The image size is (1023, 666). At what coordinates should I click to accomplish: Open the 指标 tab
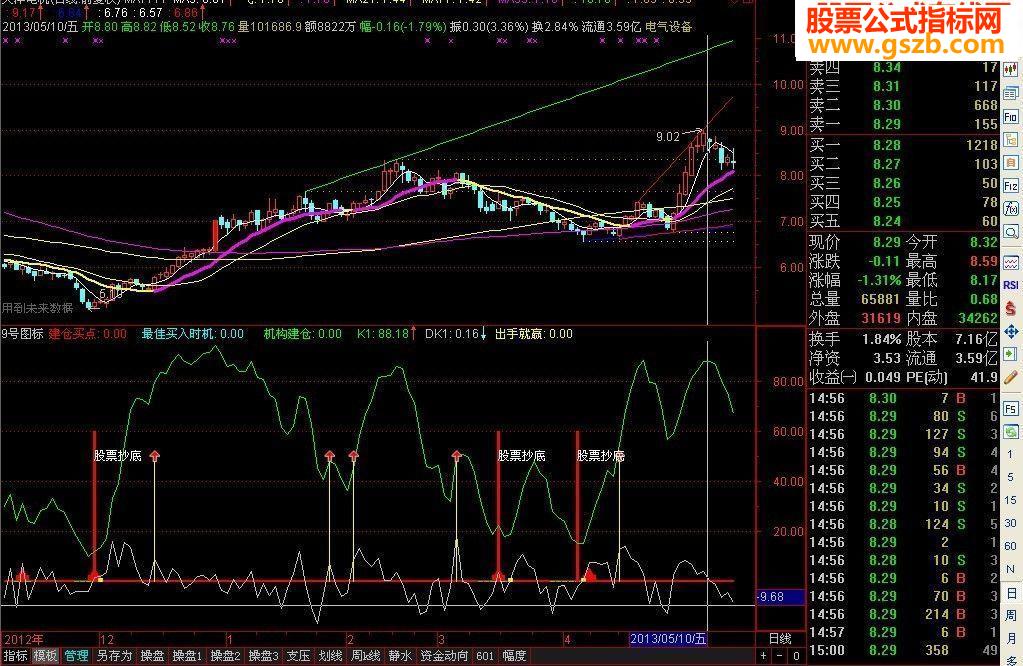click(16, 656)
